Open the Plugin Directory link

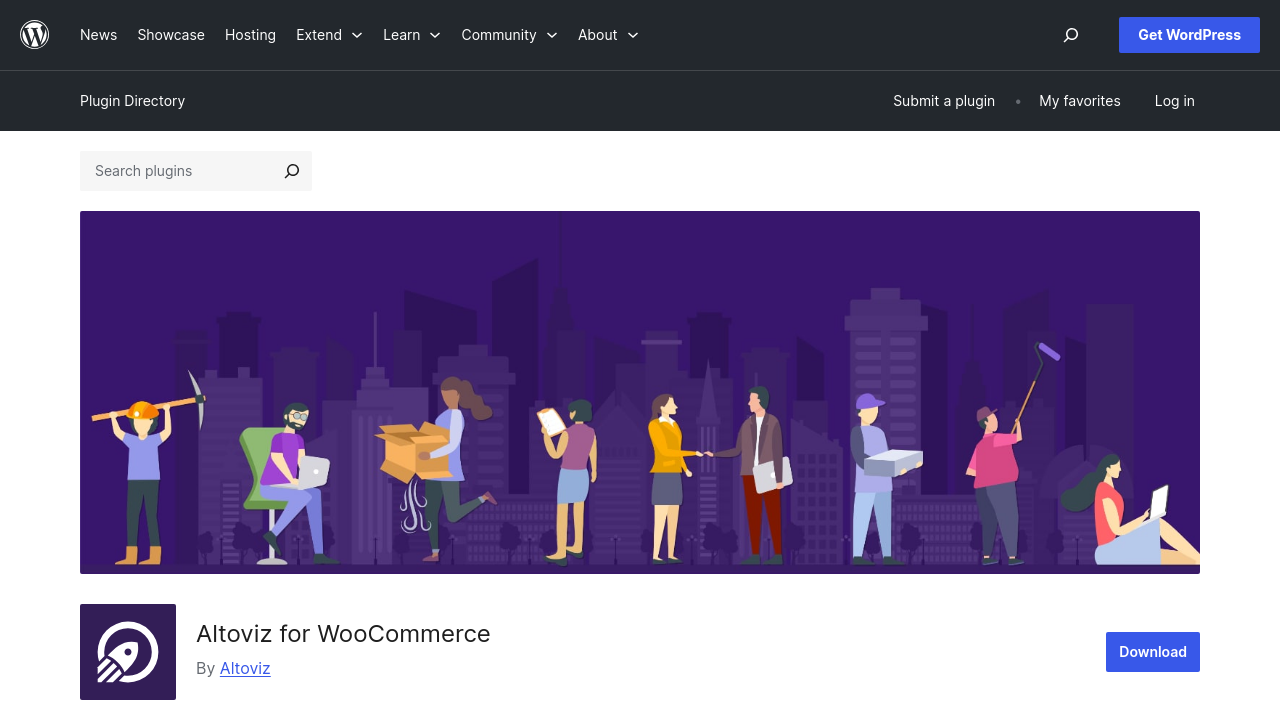pyautogui.click(x=132, y=101)
